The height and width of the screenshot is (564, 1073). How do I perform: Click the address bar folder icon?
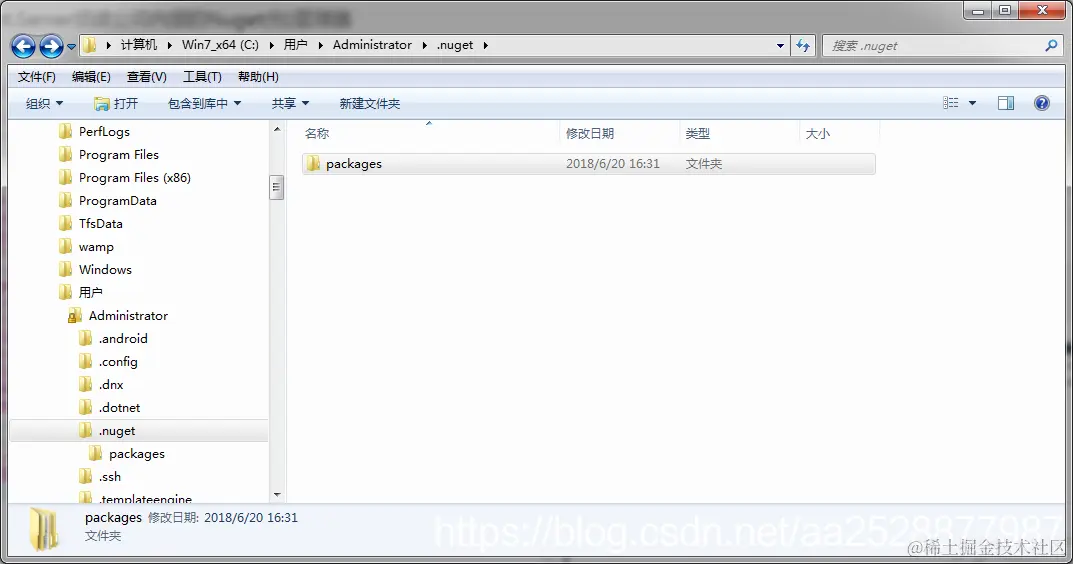coord(90,45)
